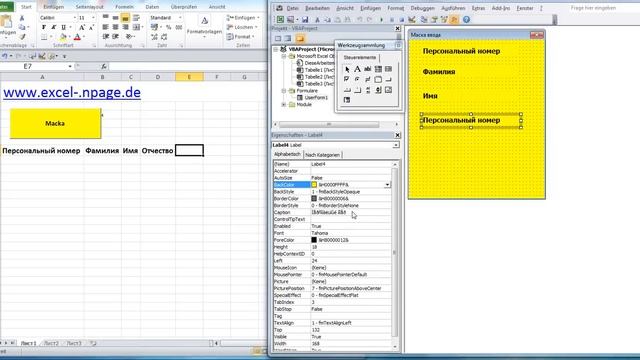Select the ToggleButton control in the toolbox
This screenshot has height=360, width=640.
[367, 79]
